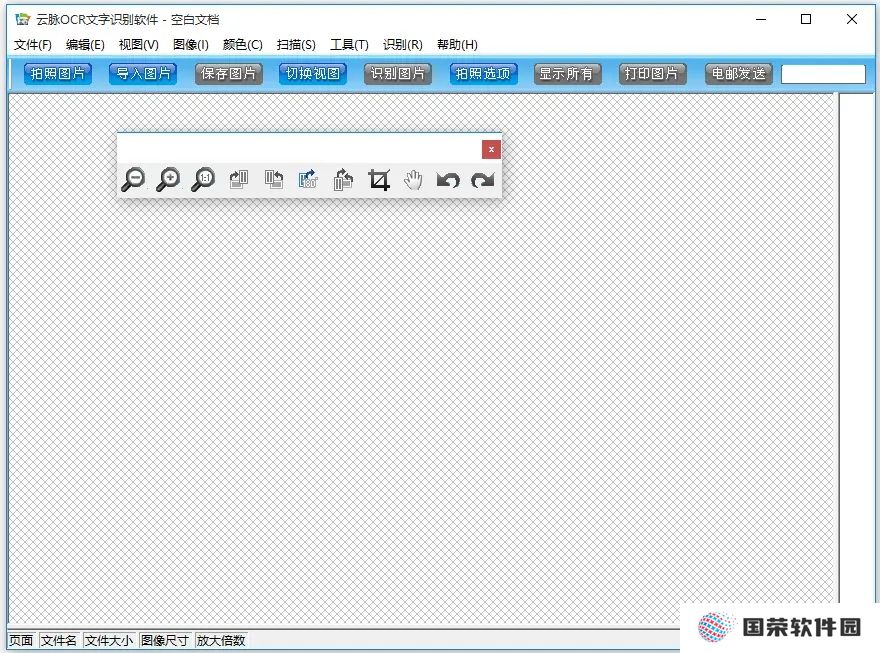
Task: Click the 页面 status bar entry
Action: 21,640
